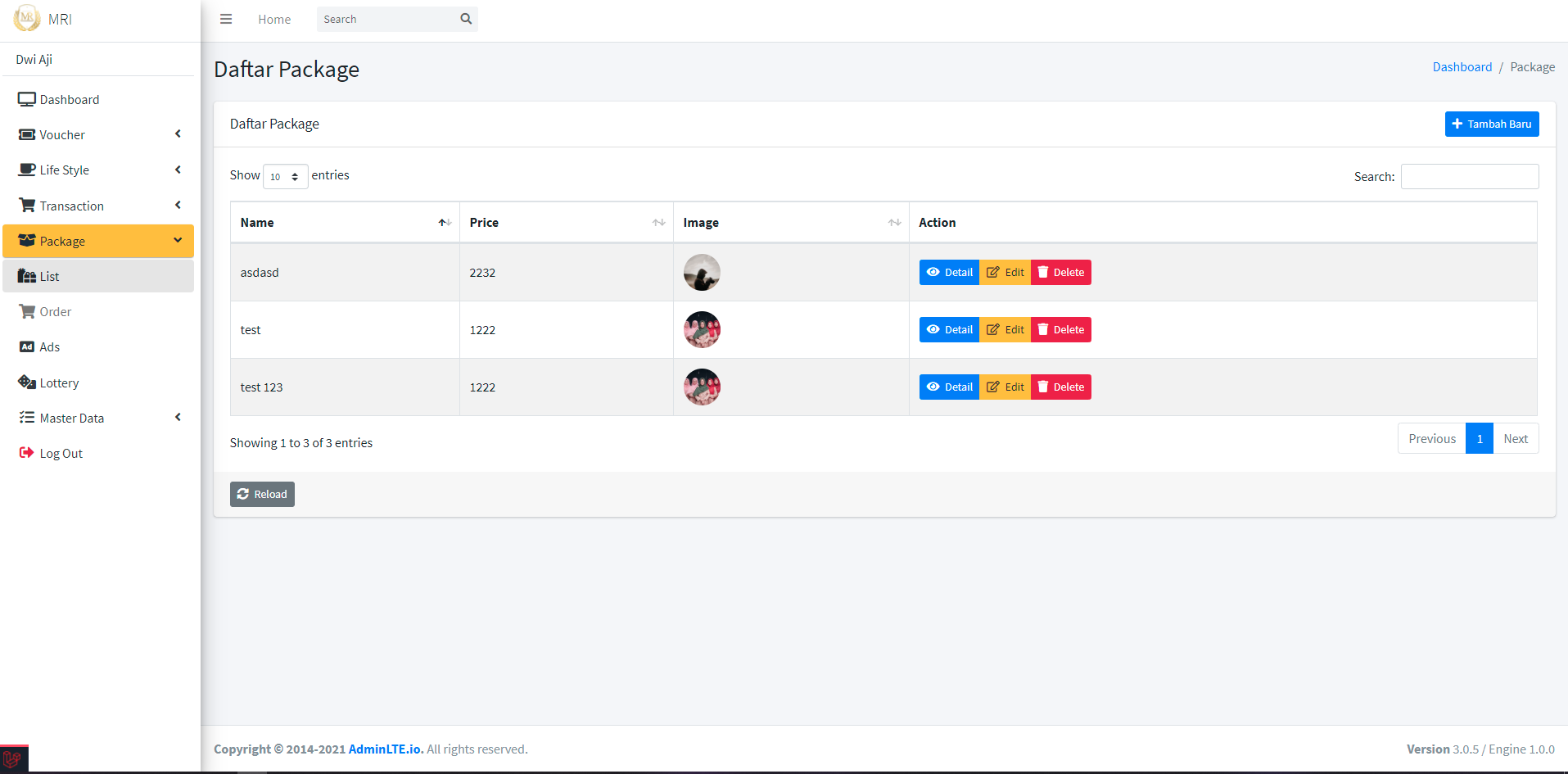Click the Order cart icon
The image size is (1568, 774).
(x=27, y=311)
